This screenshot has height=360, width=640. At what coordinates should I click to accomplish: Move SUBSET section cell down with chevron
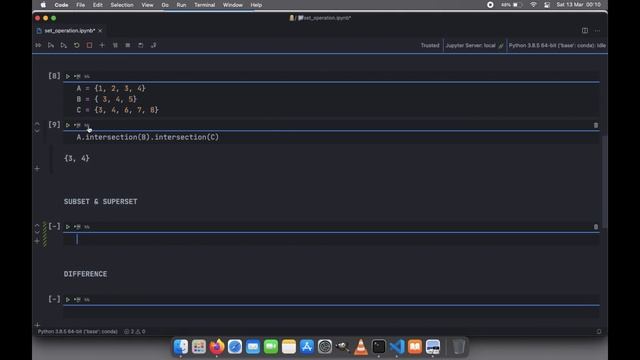point(37,231)
